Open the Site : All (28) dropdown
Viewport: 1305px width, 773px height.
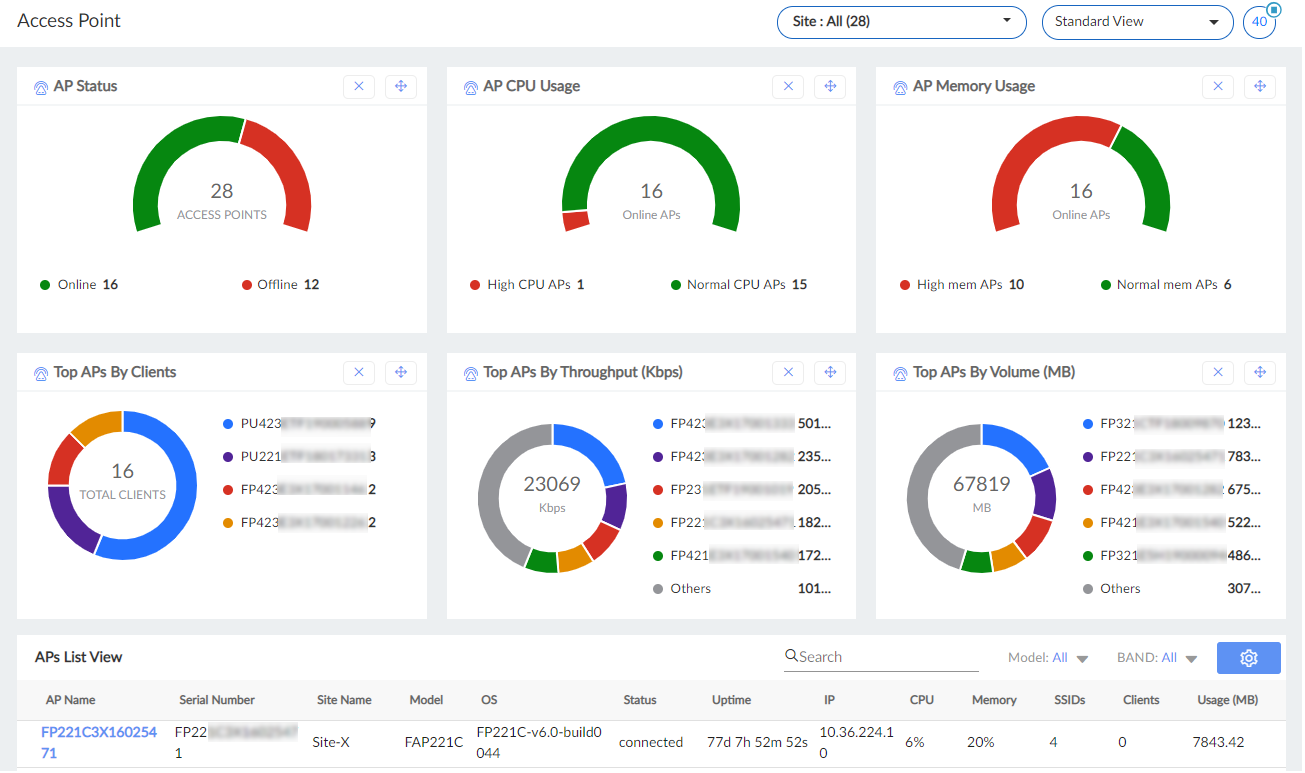click(x=900, y=22)
